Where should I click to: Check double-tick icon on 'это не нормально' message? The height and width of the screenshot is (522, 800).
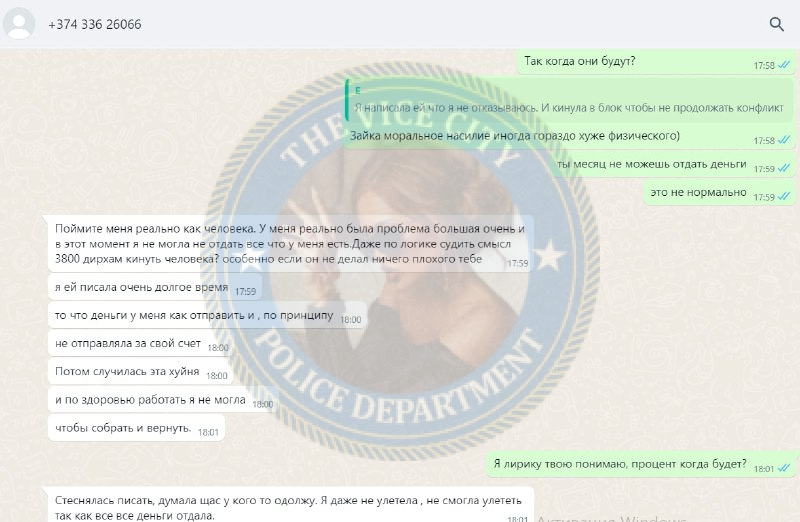click(x=784, y=196)
